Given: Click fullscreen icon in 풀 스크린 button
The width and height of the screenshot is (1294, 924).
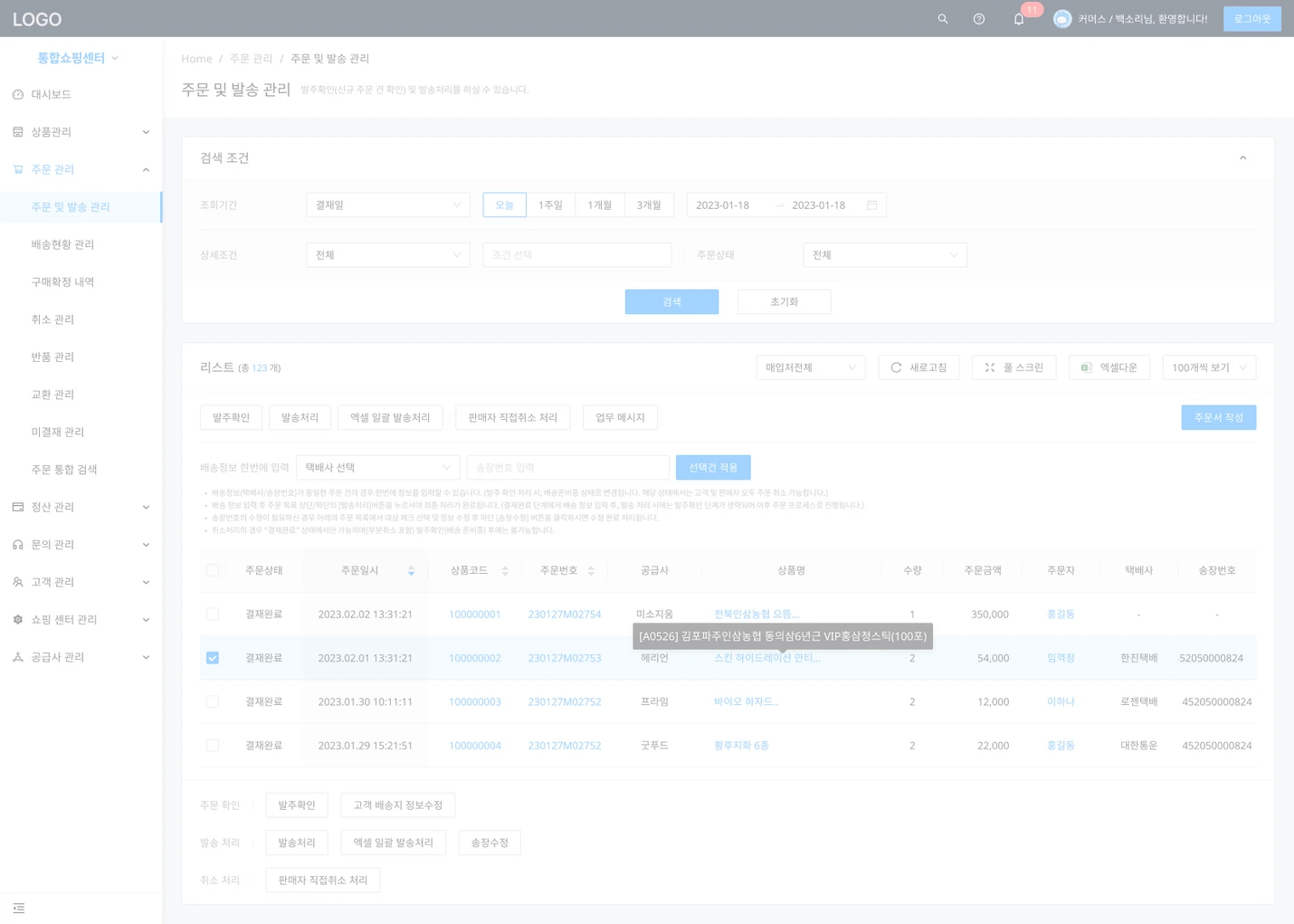Looking at the screenshot, I should click(990, 367).
